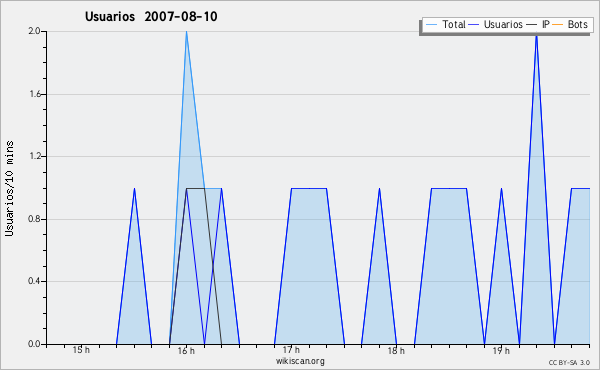Click the 19 h axis label

click(x=501, y=350)
